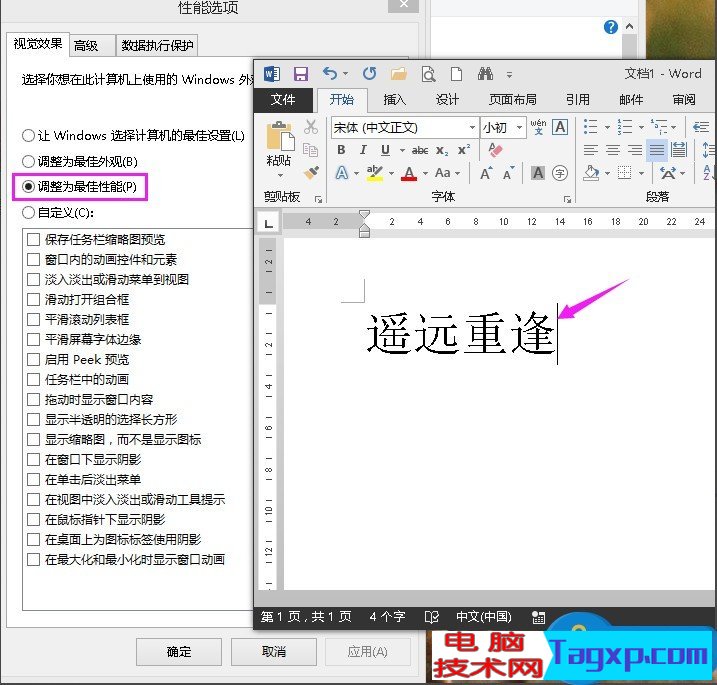This screenshot has width=717, height=685.
Task: Cut selection with the scissors icon
Action: pos(311,127)
